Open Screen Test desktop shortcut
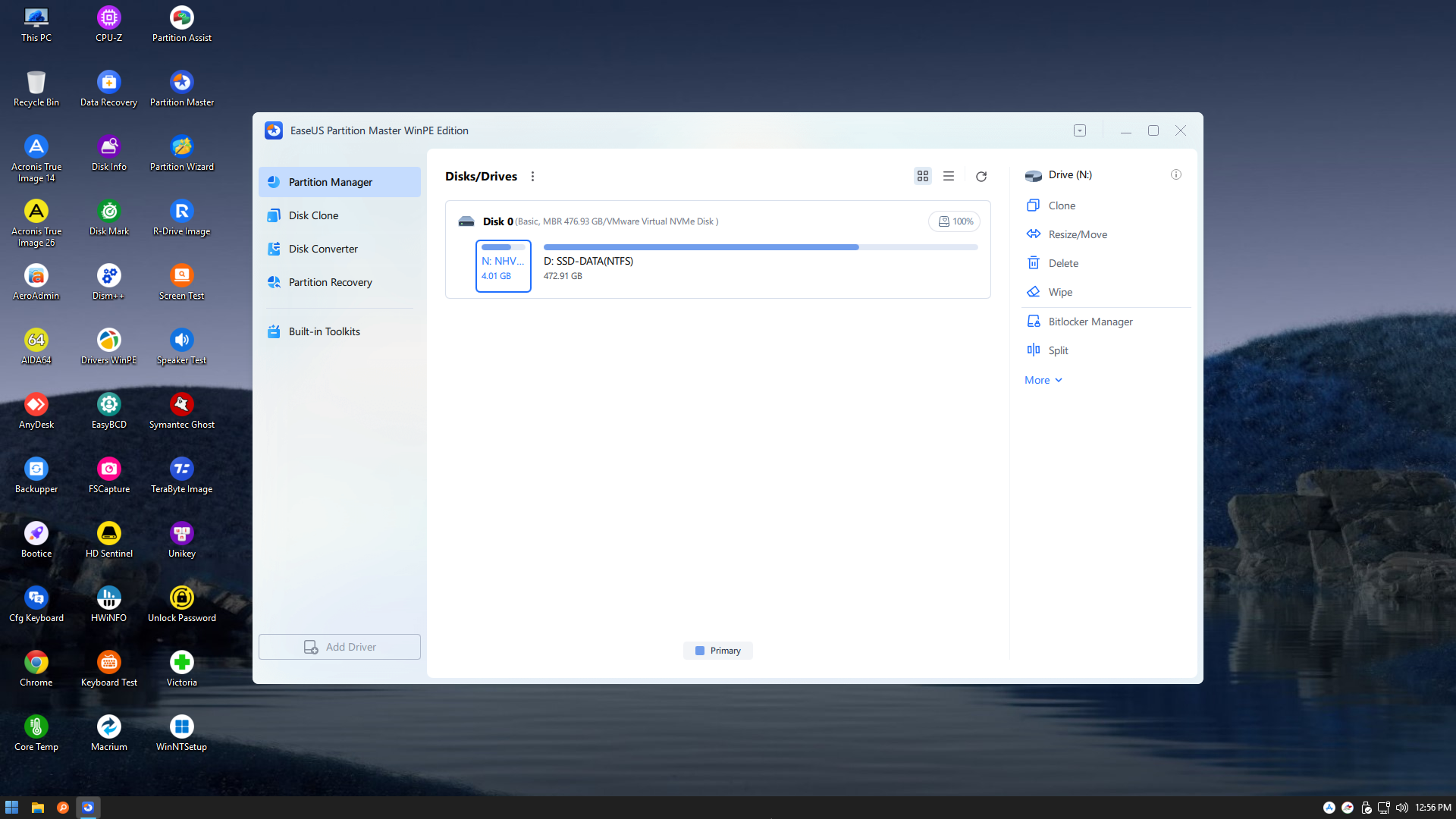This screenshot has height=819, width=1456. click(181, 282)
